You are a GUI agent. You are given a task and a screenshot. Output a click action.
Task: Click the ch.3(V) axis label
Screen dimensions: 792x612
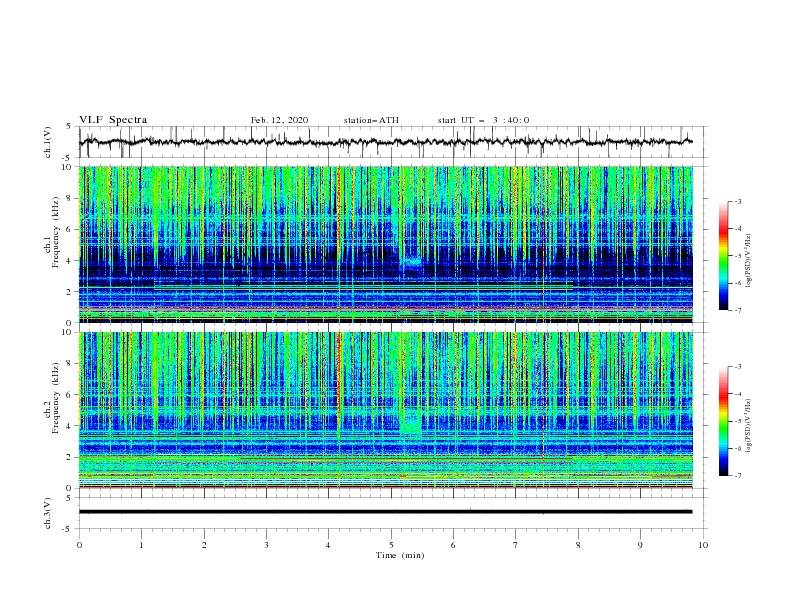click(47, 513)
